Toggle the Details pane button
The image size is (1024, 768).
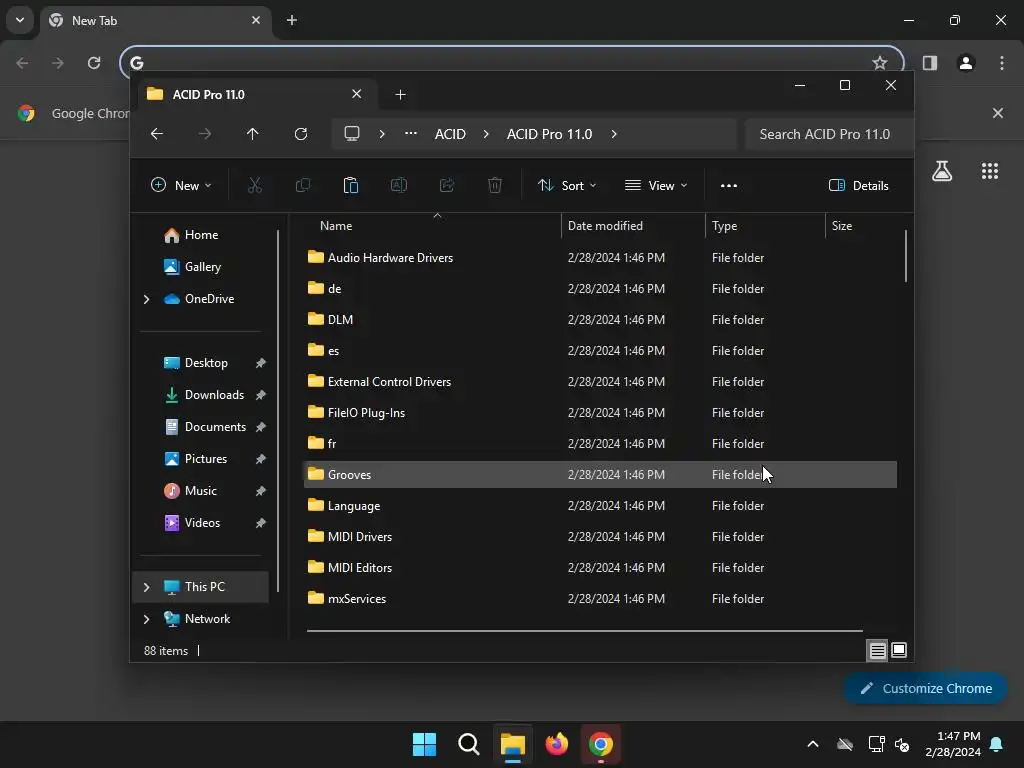[x=858, y=185]
